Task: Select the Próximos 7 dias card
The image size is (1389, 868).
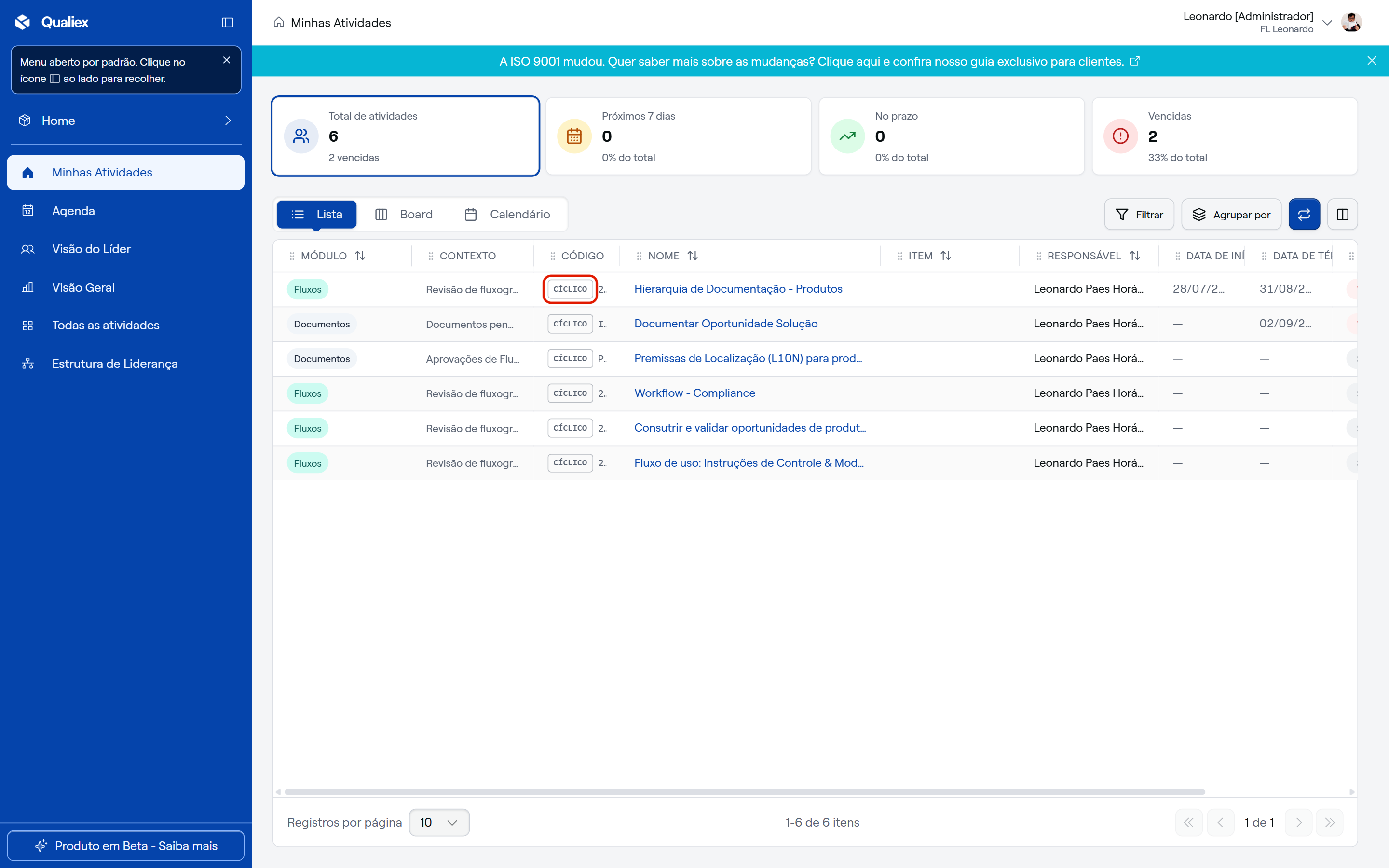Action: (x=679, y=136)
